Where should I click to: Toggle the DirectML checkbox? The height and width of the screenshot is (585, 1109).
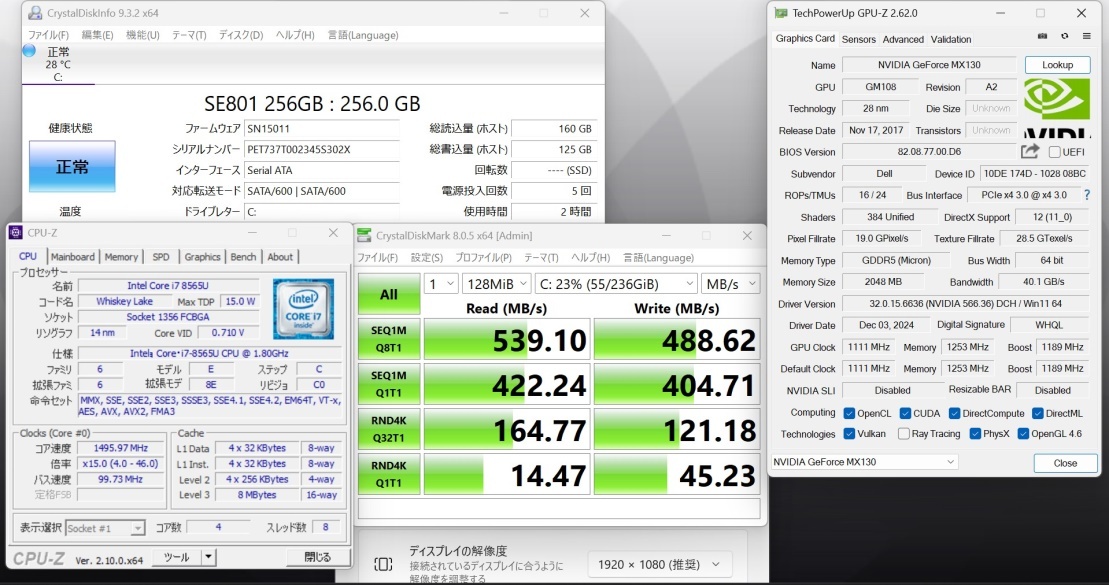[1038, 413]
